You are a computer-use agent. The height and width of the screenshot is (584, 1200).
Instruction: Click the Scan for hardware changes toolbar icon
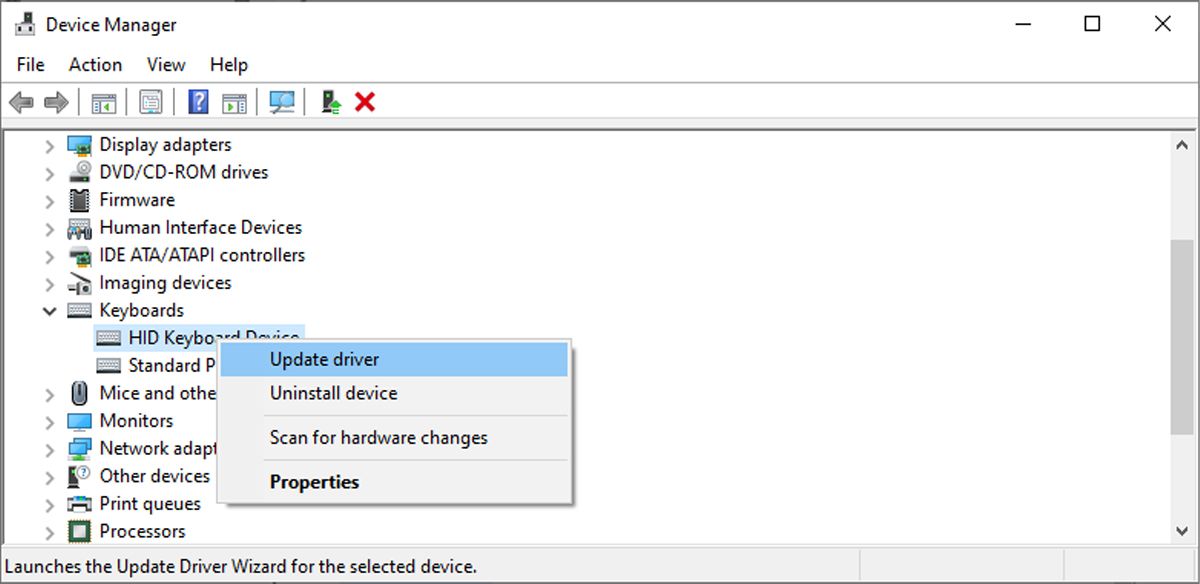(x=281, y=101)
